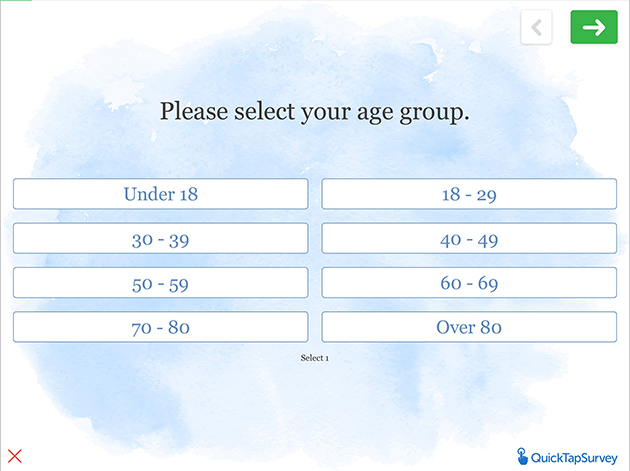Choose the 18 - 29 age option
Viewport: 630px width, 471px height.
tap(469, 194)
